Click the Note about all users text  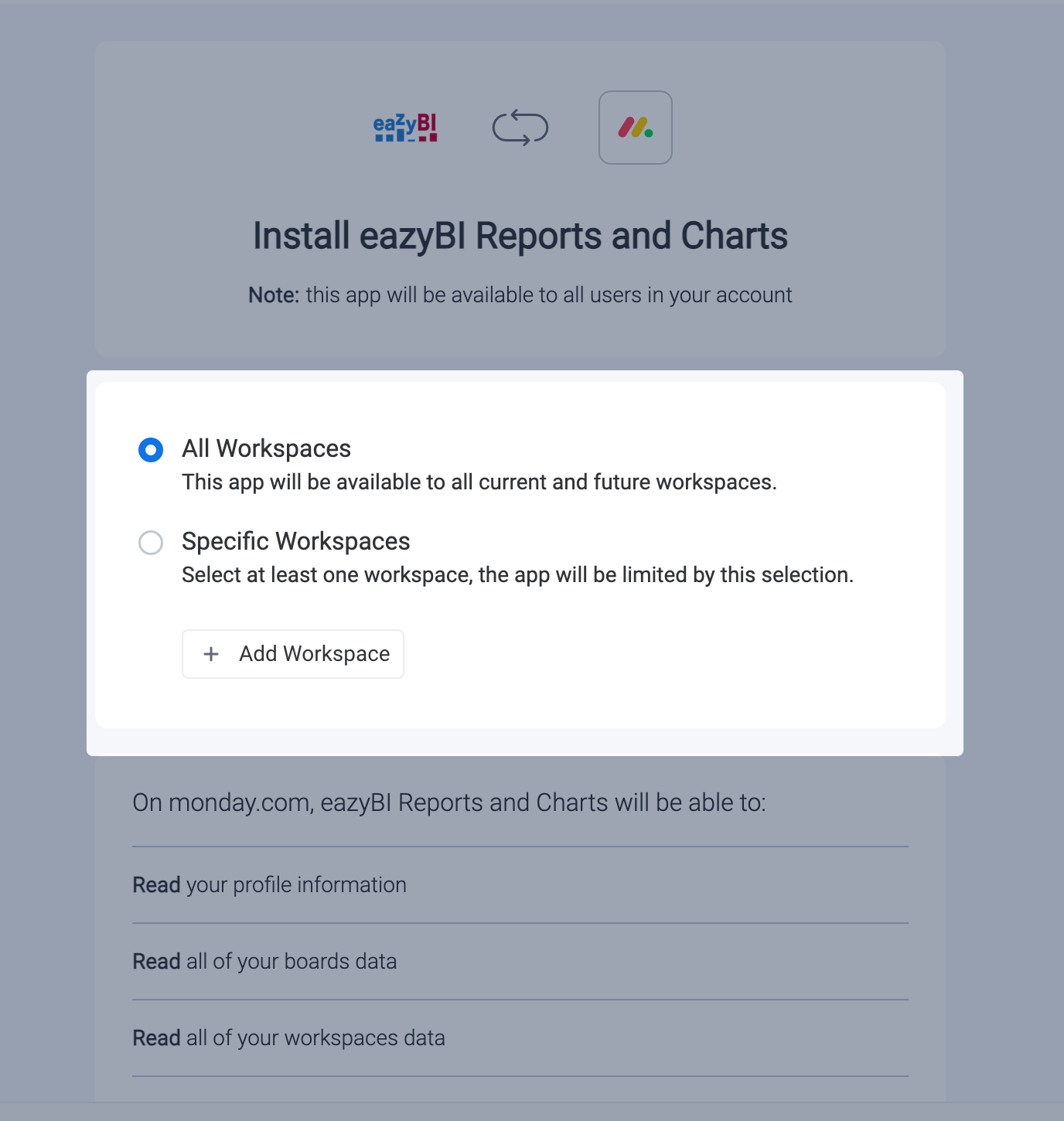coord(520,295)
